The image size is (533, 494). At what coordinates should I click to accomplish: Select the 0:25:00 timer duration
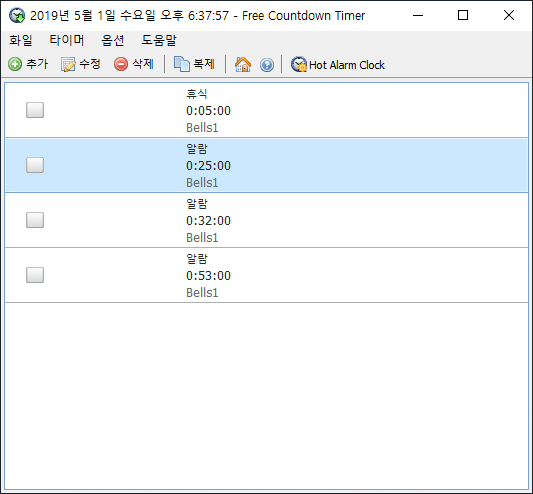(x=208, y=166)
